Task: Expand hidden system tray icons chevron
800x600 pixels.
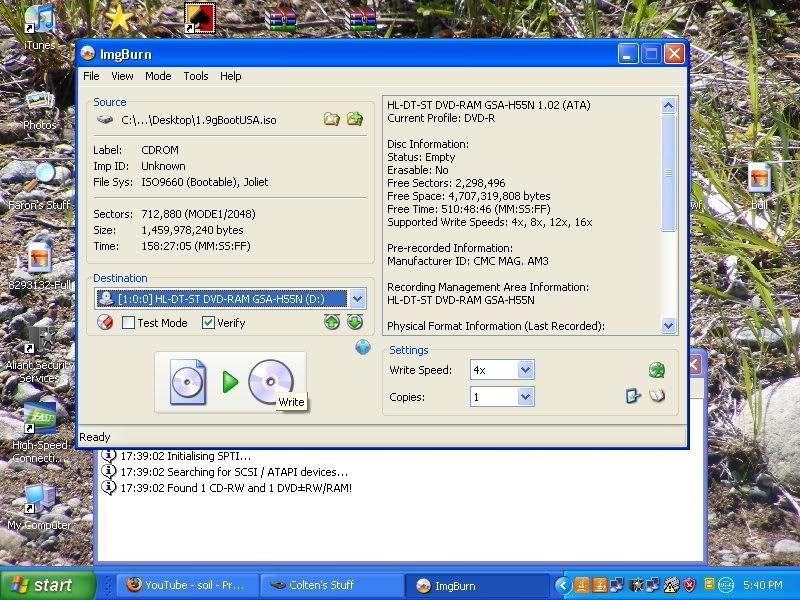Action: click(563, 585)
